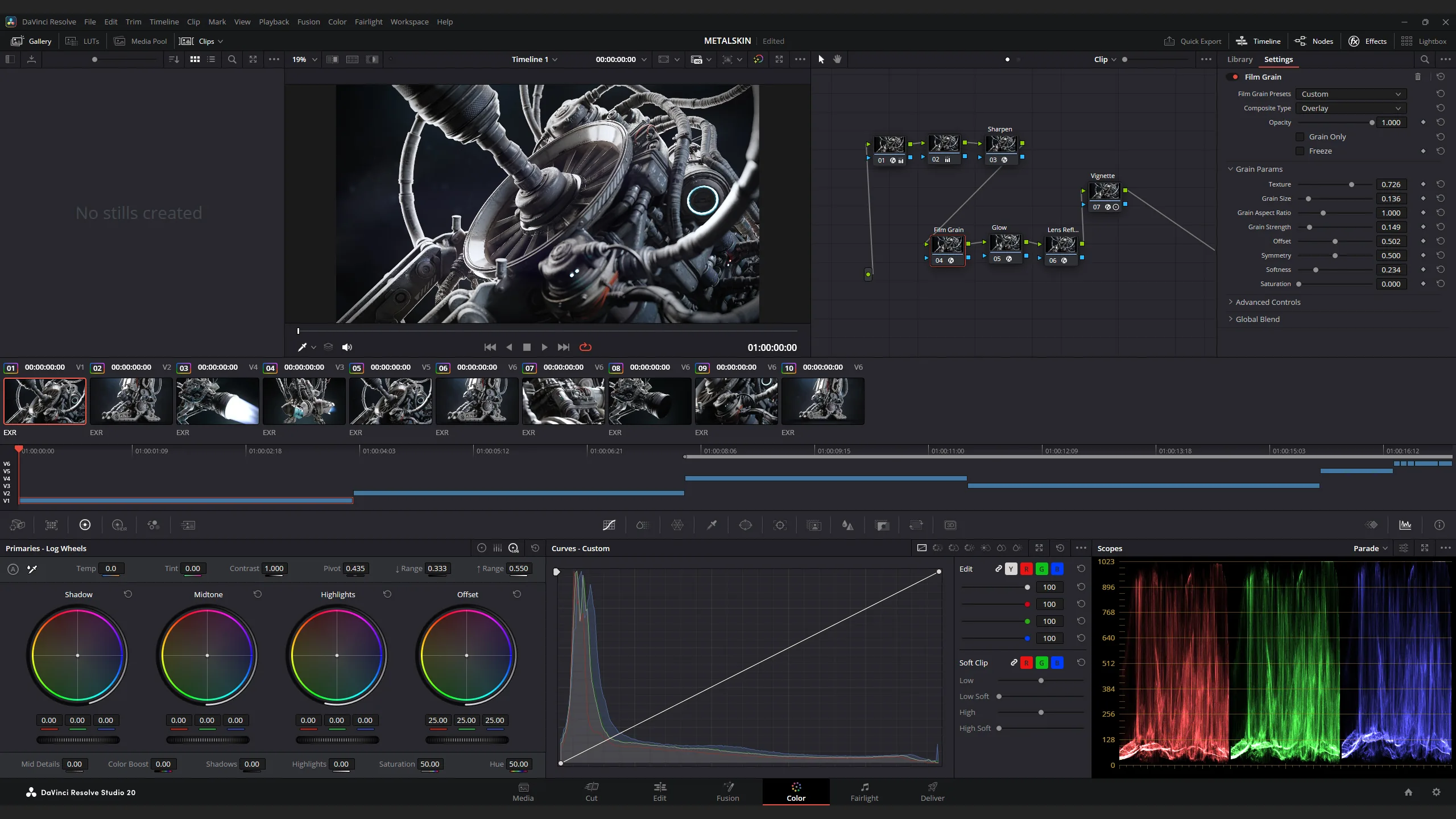Click the Quick Export button
Viewport: 1456px width, 819px height.
[1193, 41]
